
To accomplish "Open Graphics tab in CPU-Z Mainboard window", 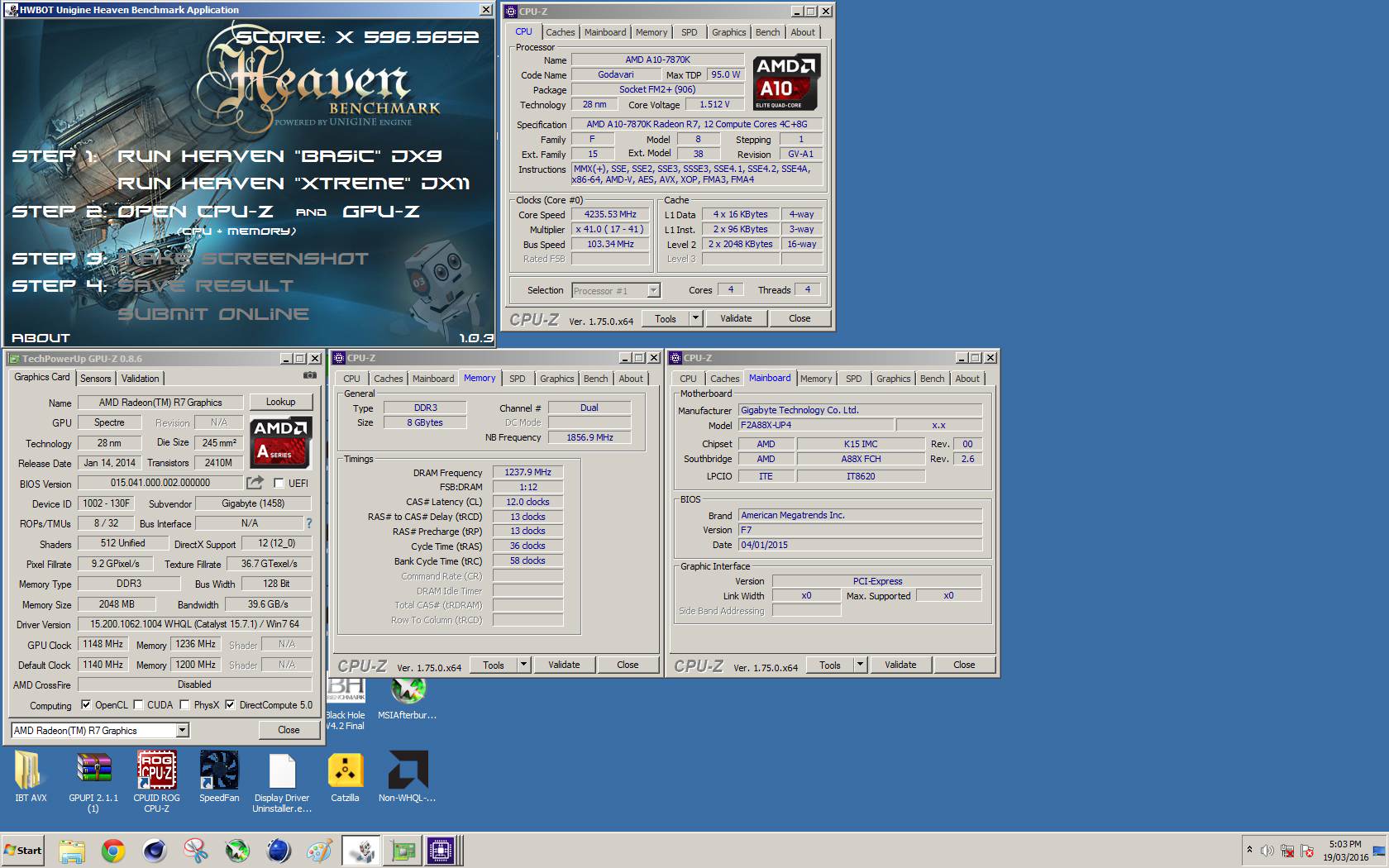I will point(893,379).
